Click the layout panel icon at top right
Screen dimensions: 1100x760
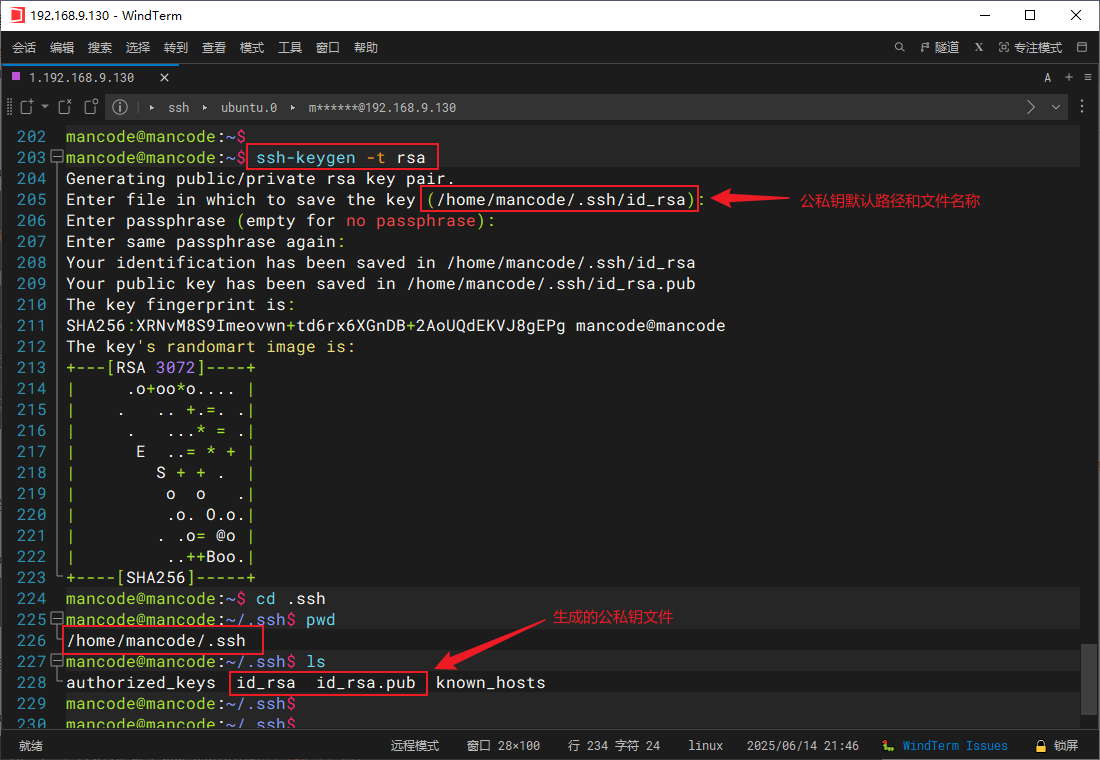[1081, 47]
